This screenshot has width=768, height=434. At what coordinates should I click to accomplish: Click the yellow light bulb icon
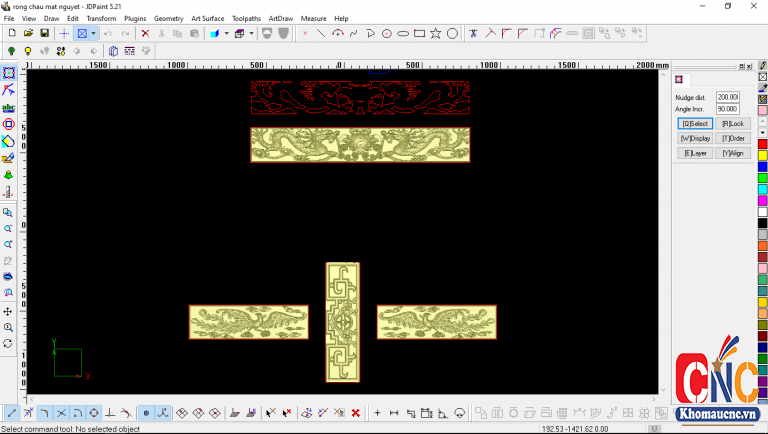28,51
